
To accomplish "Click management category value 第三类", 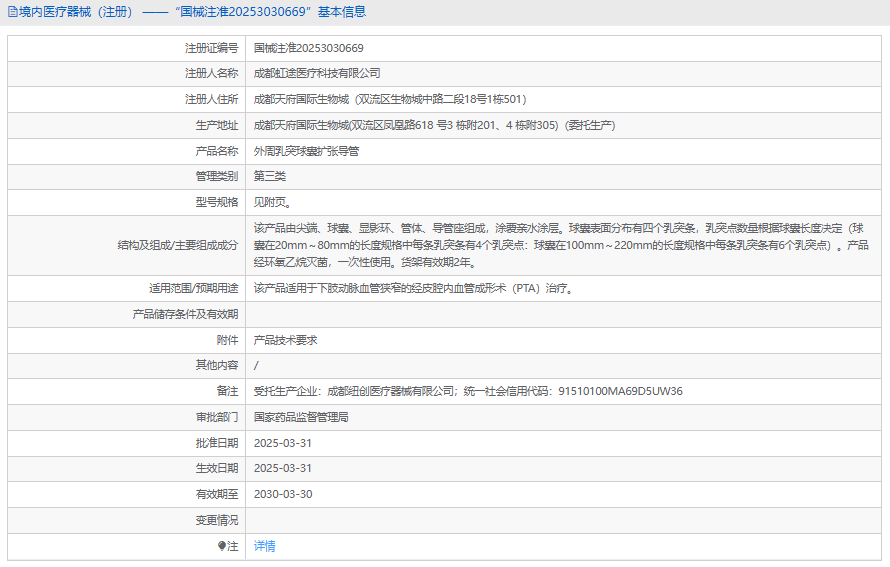I will coord(270,176).
